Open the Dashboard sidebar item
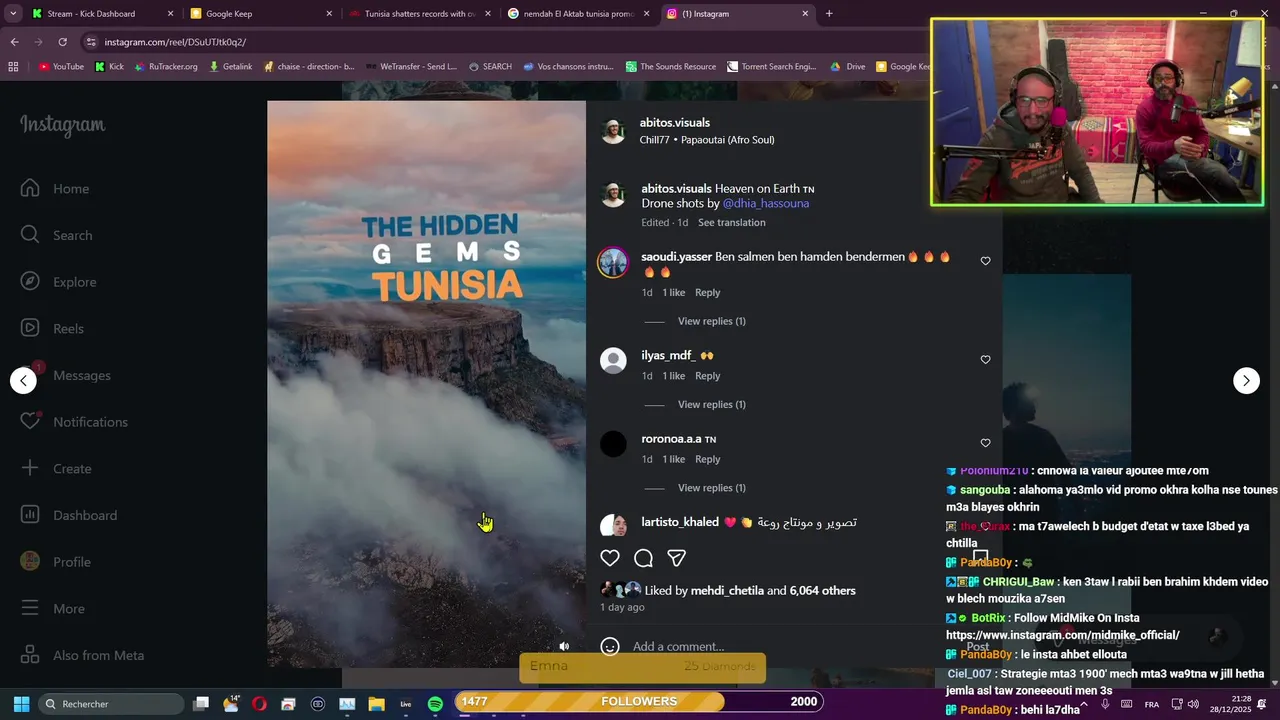The image size is (1280, 720). coord(69,516)
